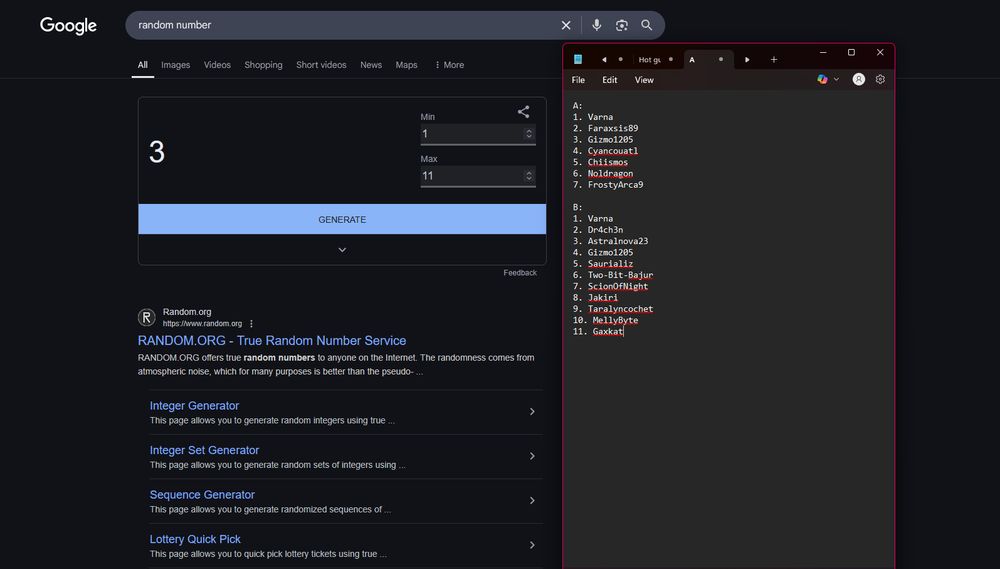Expand the Integer Set Generator arrow
This screenshot has width=1000, height=569.
(x=532, y=456)
